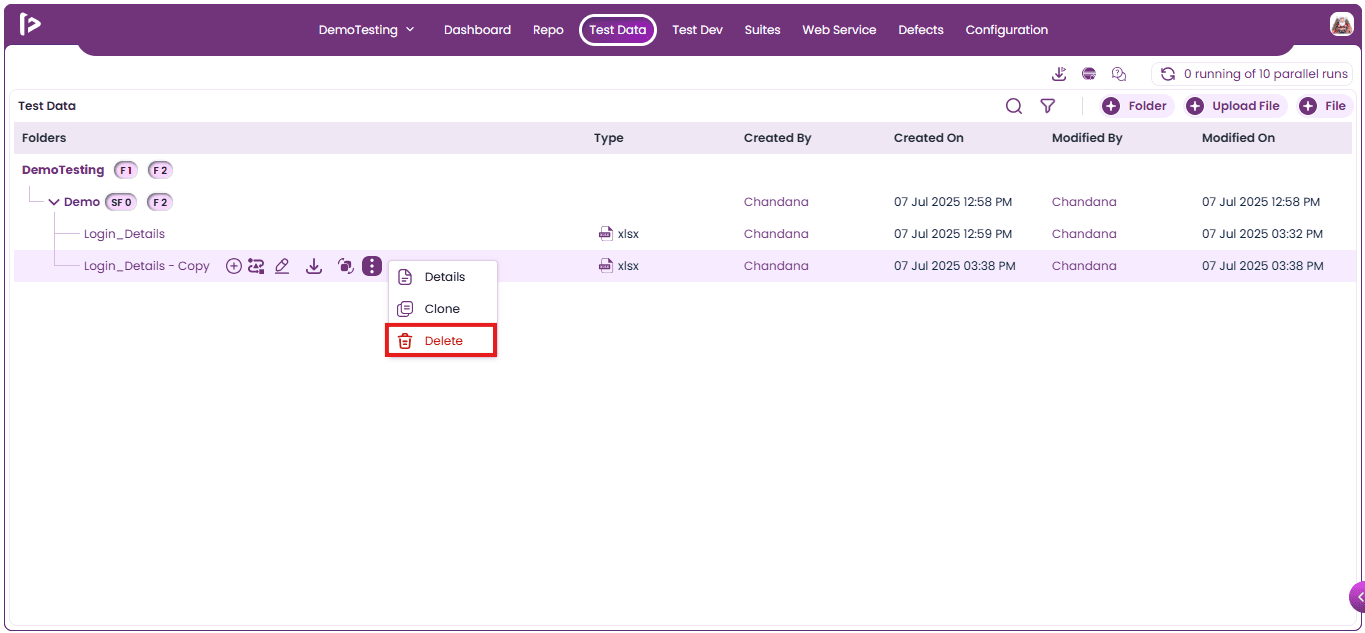Click the pencil edit icon on Login_Details - Copy
The image size is (1365, 633).
(x=282, y=266)
